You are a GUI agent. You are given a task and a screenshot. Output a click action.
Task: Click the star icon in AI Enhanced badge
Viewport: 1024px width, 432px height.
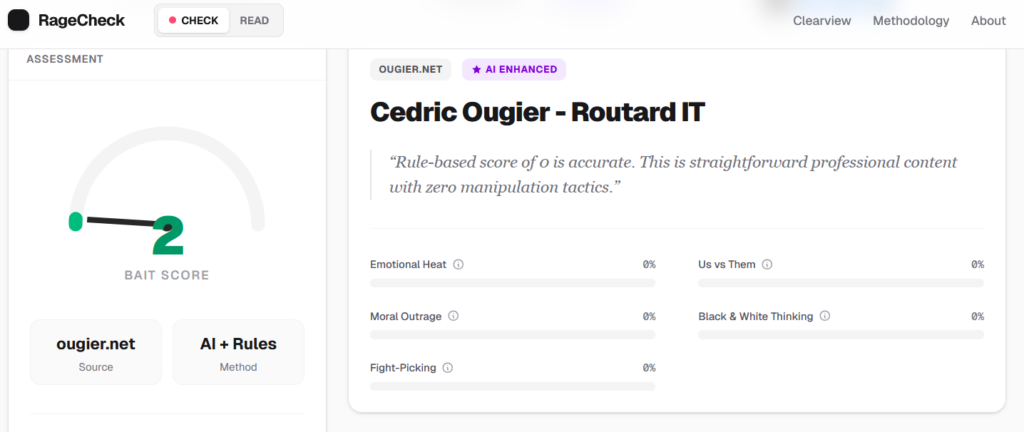pyautogui.click(x=476, y=70)
